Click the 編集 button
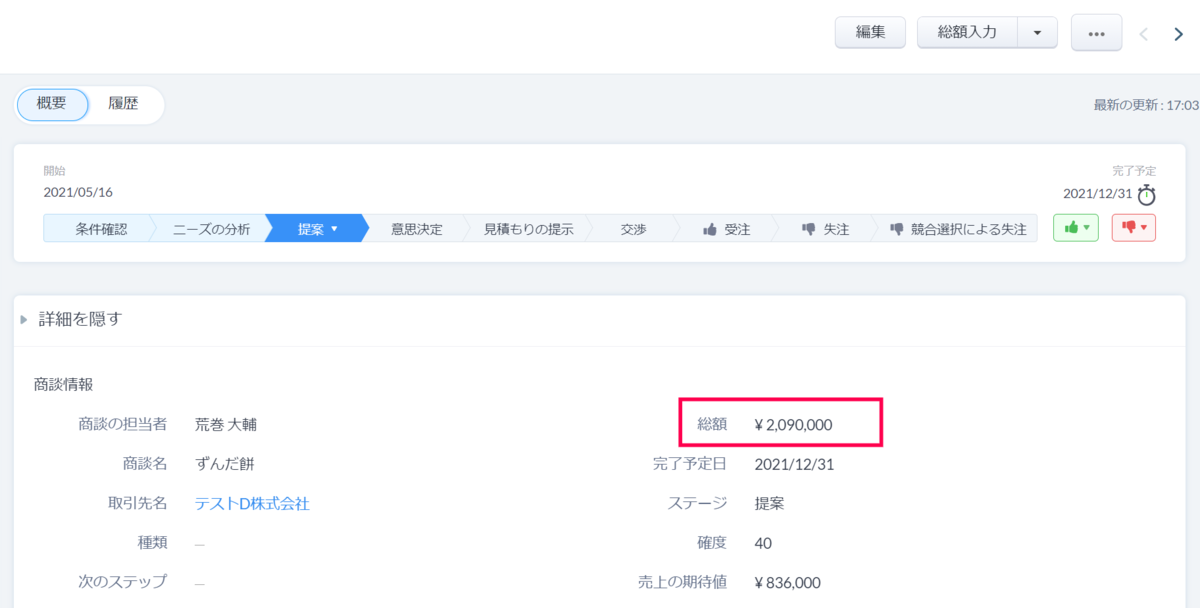Image resolution: width=1200 pixels, height=608 pixels. (x=870, y=32)
